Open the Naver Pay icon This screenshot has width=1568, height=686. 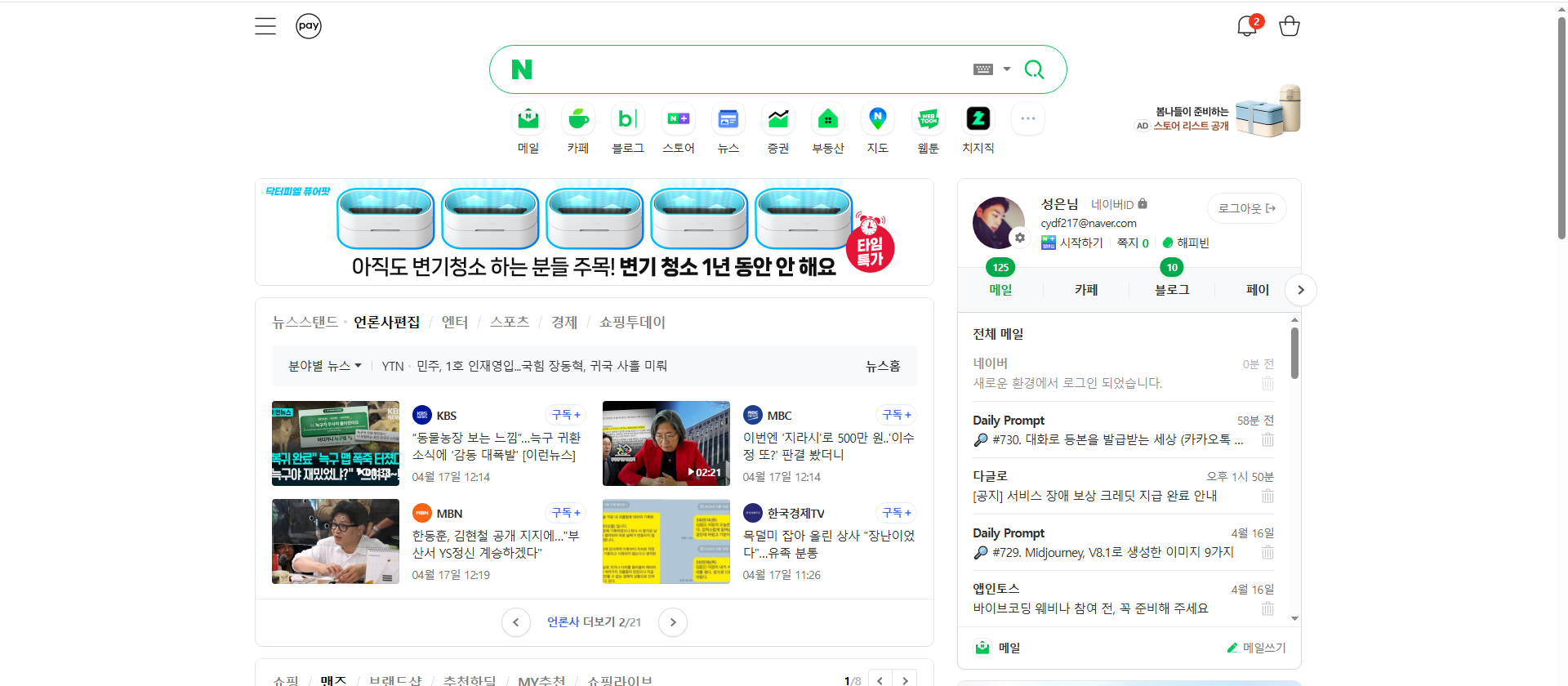(309, 26)
